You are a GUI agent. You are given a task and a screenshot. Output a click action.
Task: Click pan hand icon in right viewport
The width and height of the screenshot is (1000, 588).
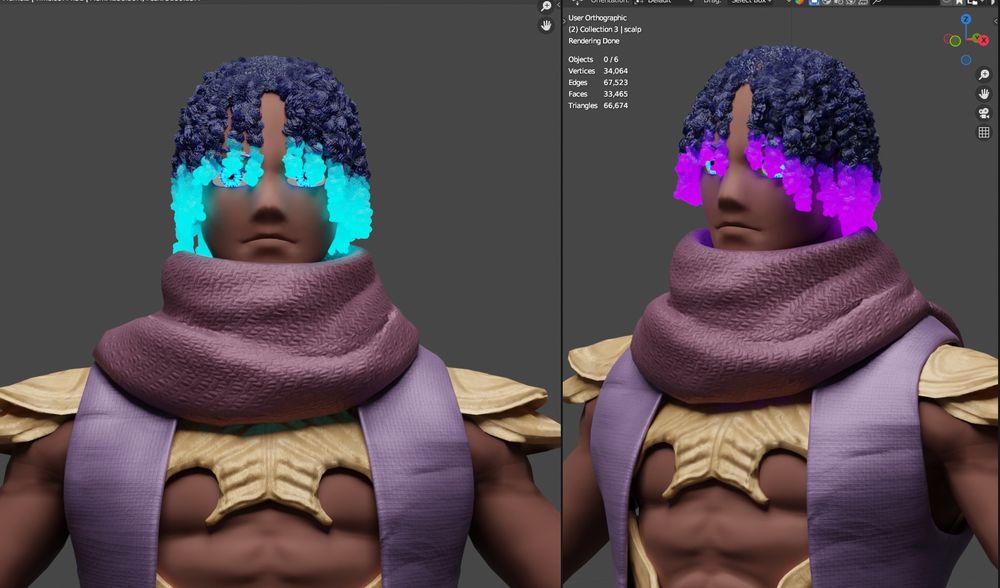(x=983, y=94)
